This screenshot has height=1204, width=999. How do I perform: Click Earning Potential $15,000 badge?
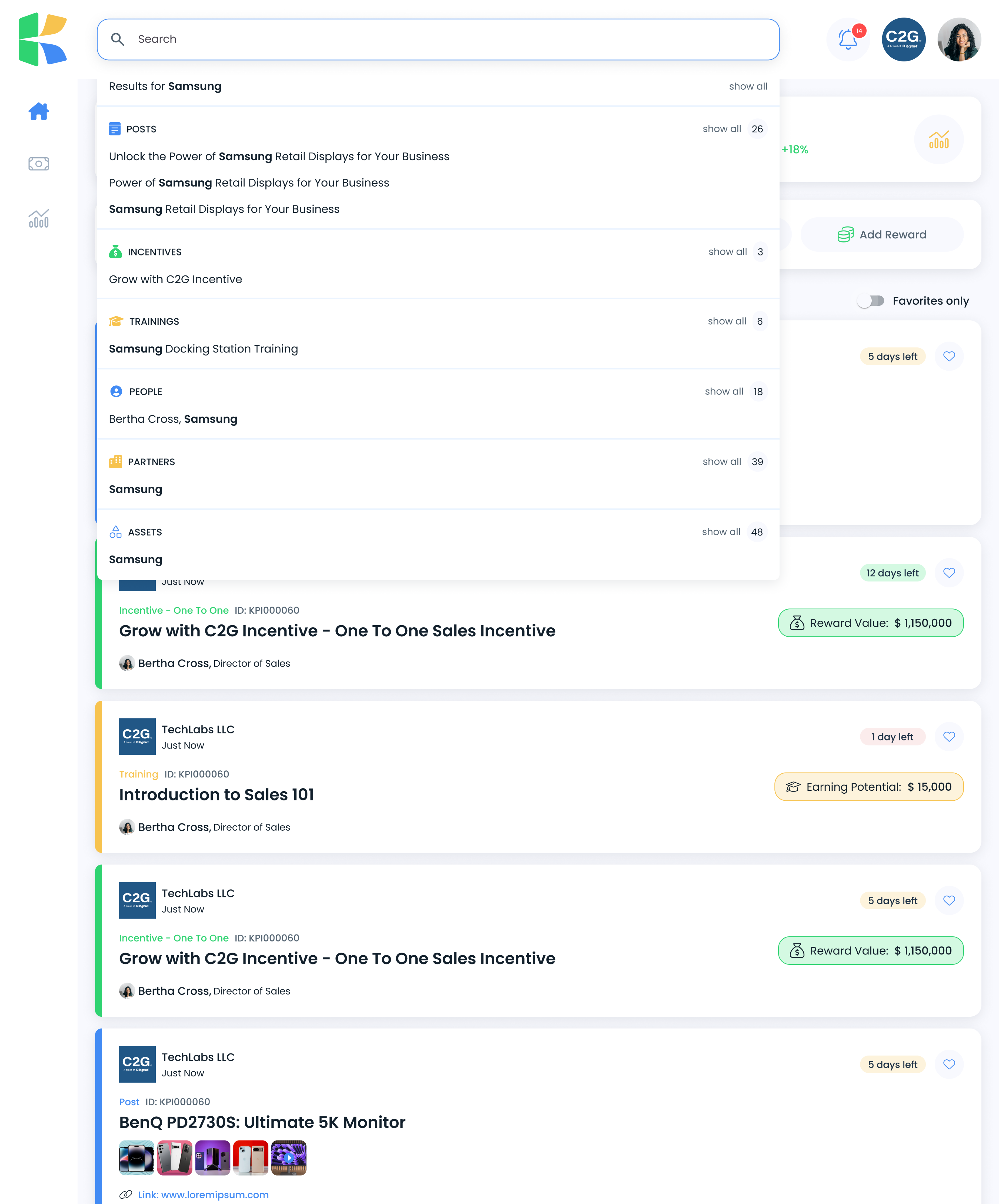click(x=868, y=787)
